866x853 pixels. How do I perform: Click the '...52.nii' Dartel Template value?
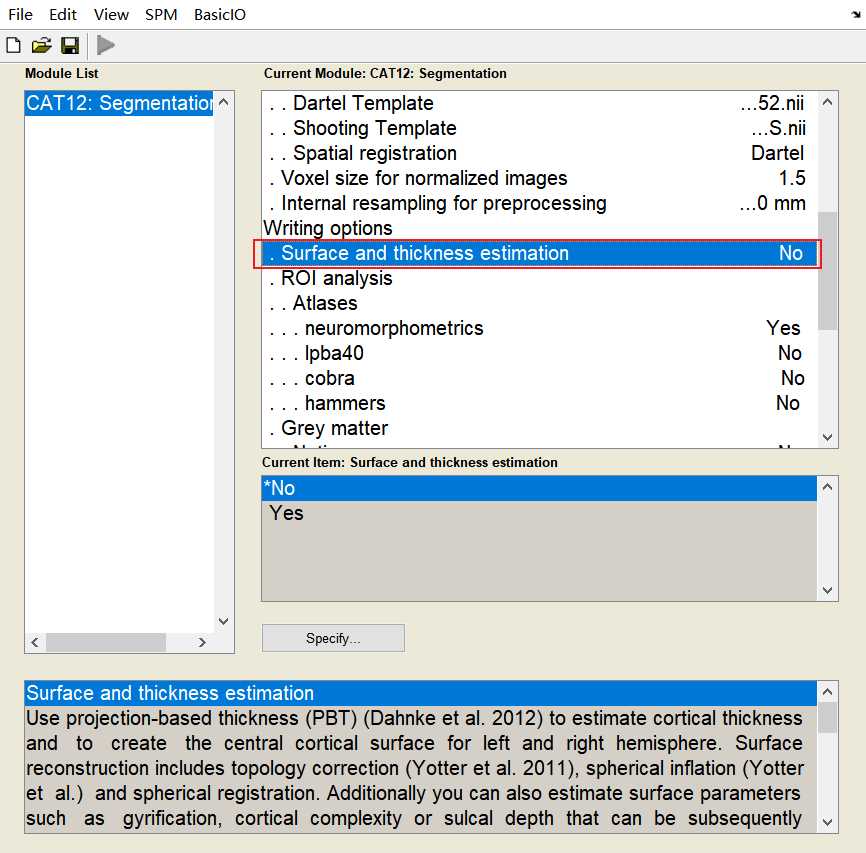(x=773, y=103)
